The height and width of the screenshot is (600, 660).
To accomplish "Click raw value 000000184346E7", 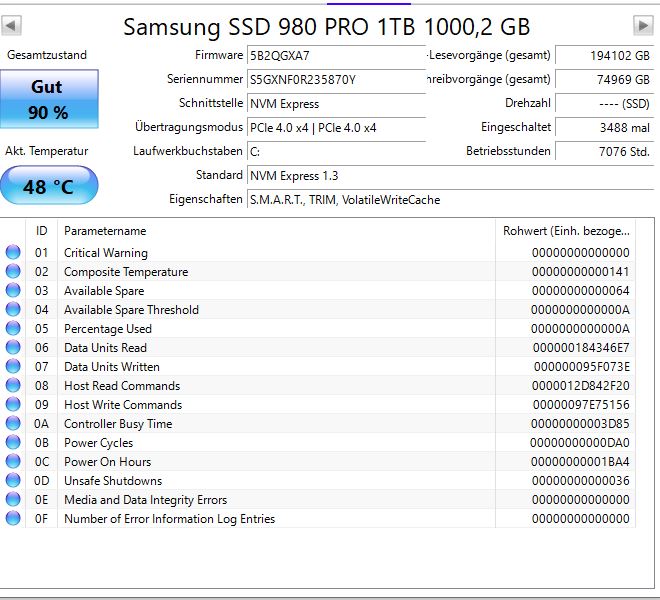I will point(581,347).
